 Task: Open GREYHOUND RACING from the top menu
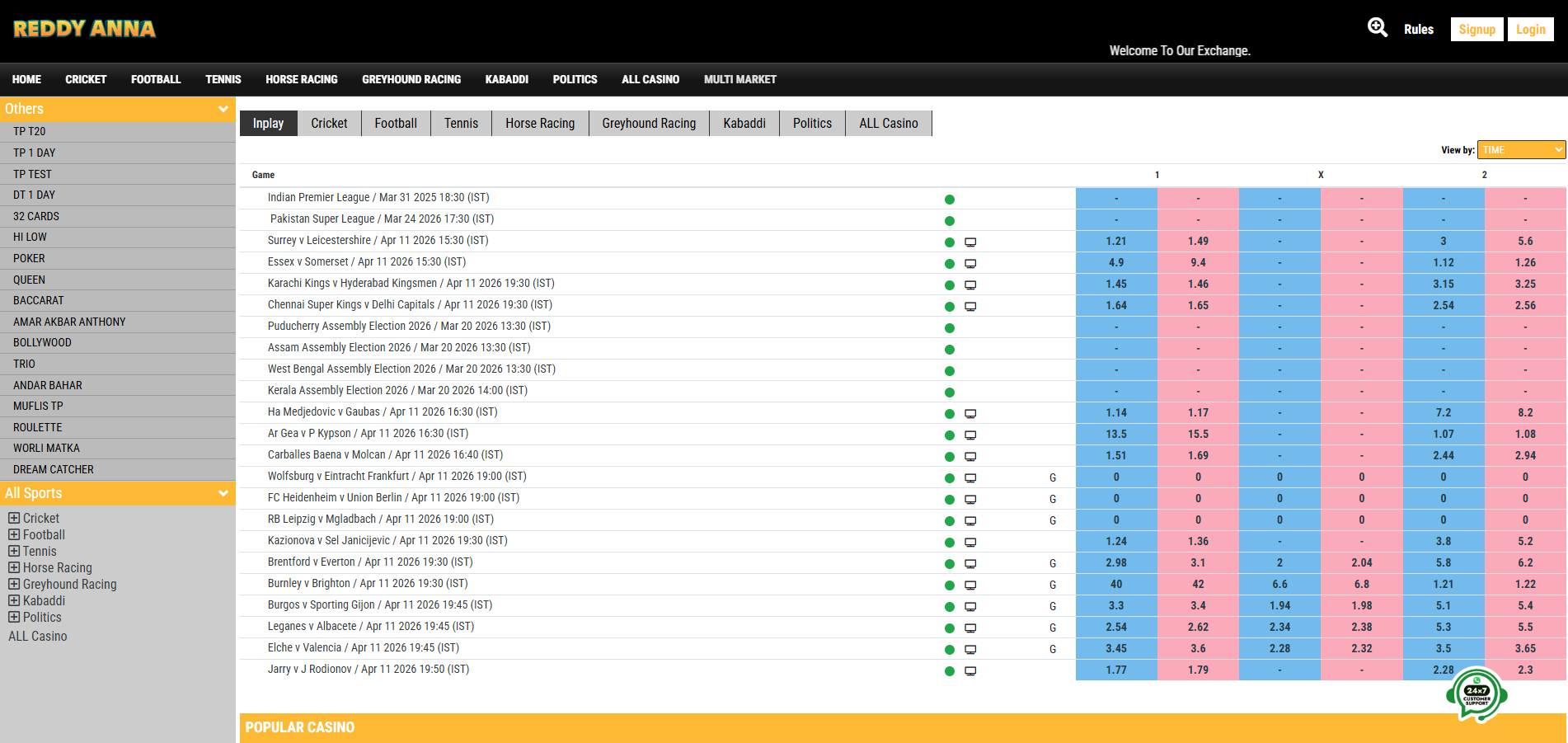(411, 79)
